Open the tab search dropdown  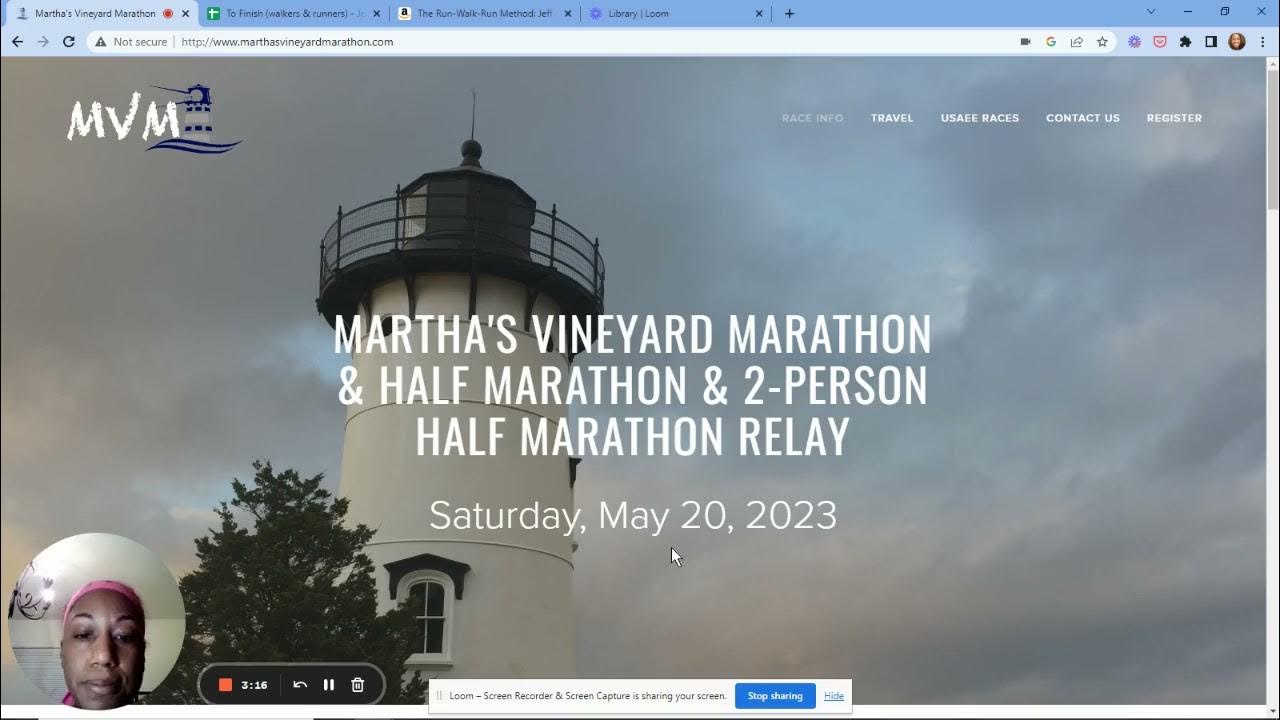(x=1151, y=12)
